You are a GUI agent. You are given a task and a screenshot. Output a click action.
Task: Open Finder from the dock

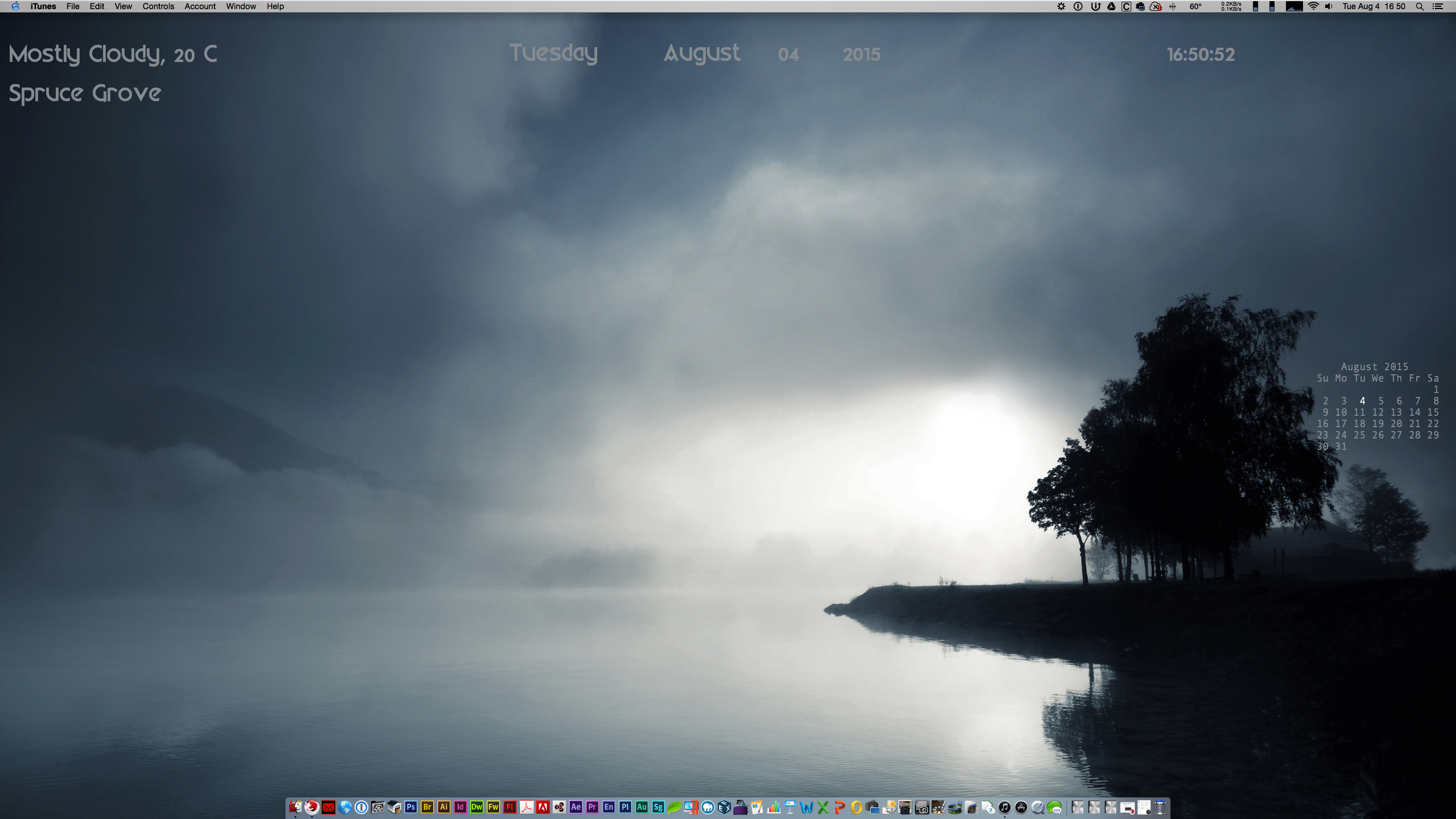click(295, 807)
